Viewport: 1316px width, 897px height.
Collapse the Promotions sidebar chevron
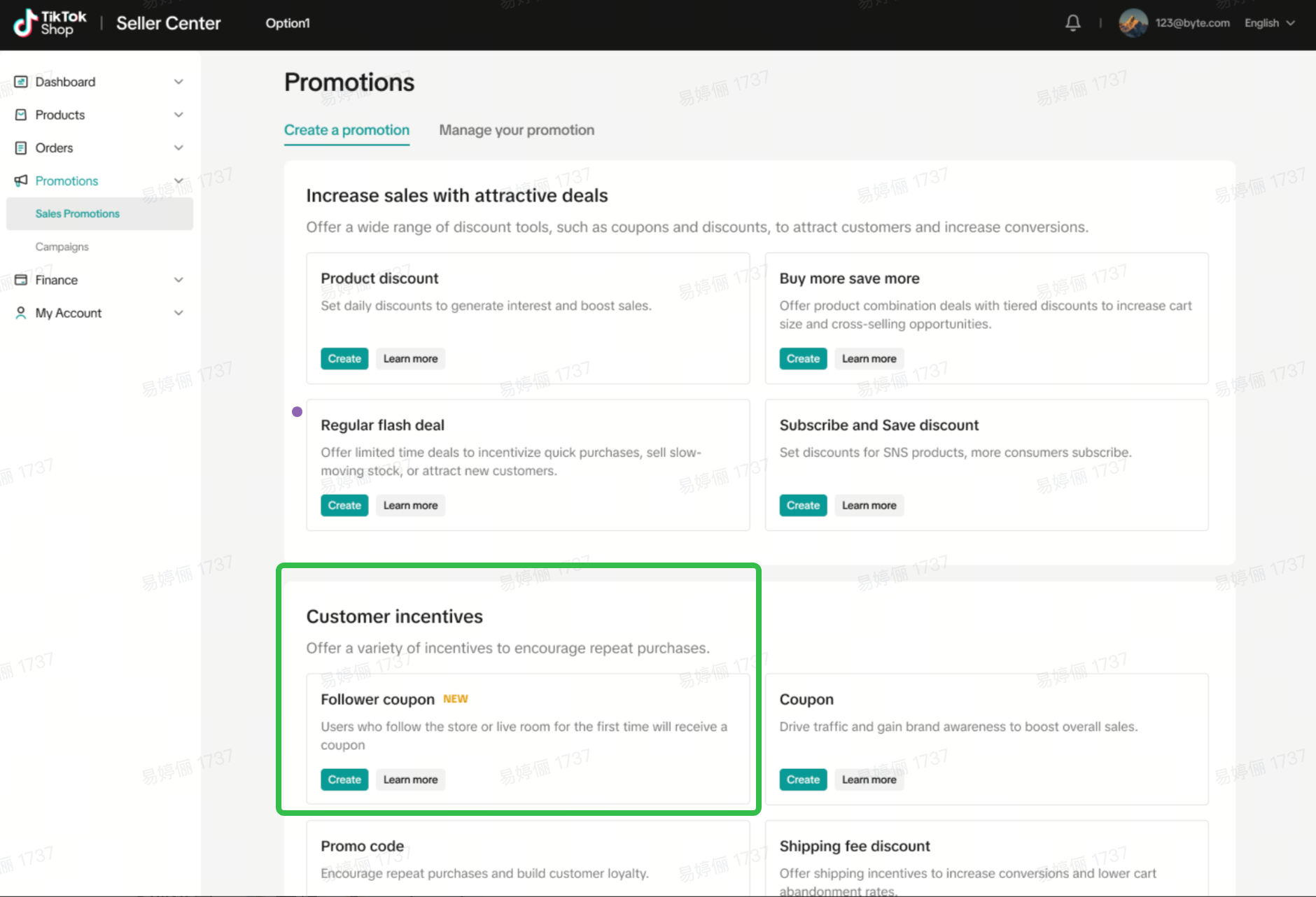tap(178, 181)
